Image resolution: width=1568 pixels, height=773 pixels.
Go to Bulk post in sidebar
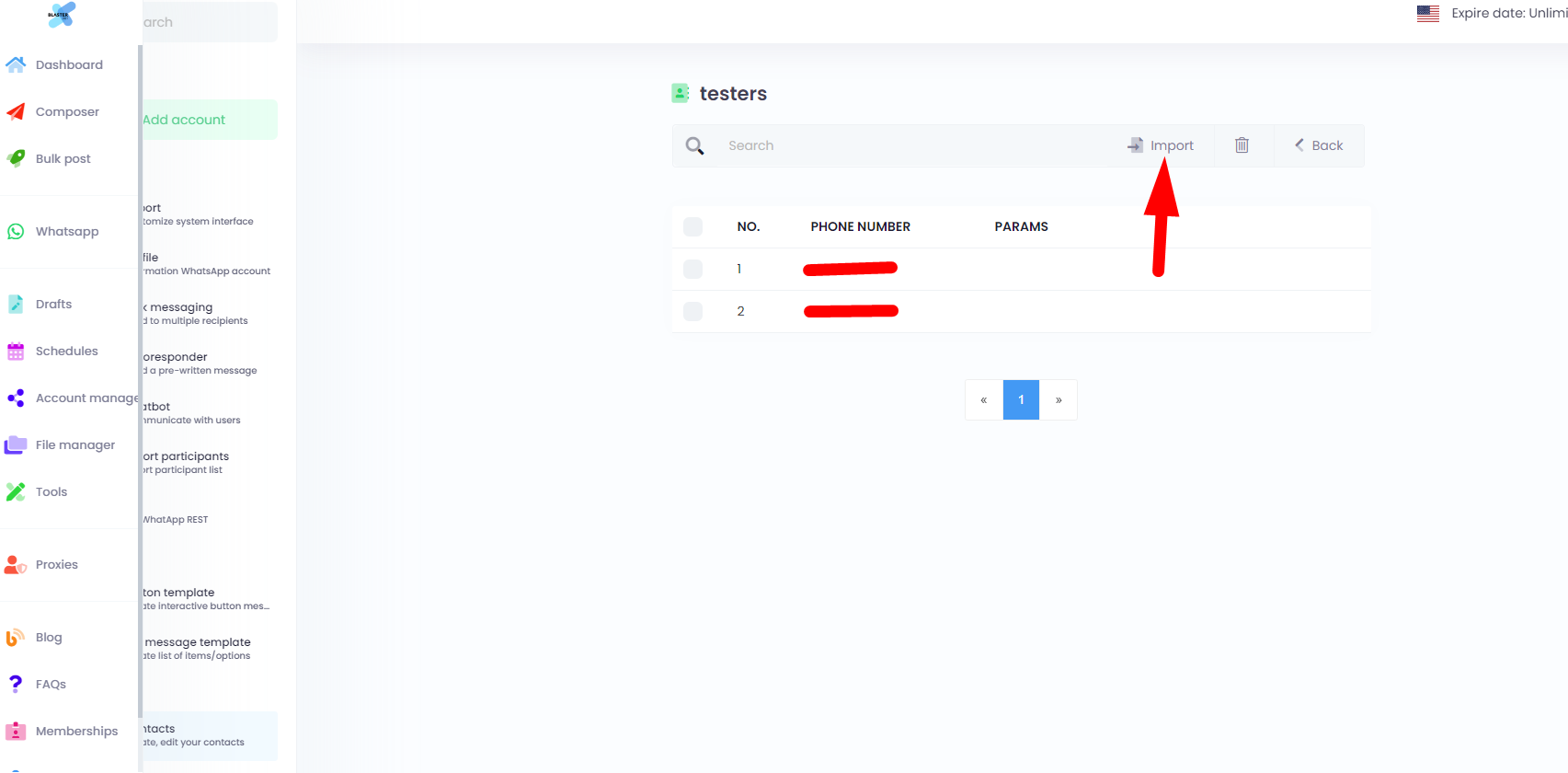63,158
